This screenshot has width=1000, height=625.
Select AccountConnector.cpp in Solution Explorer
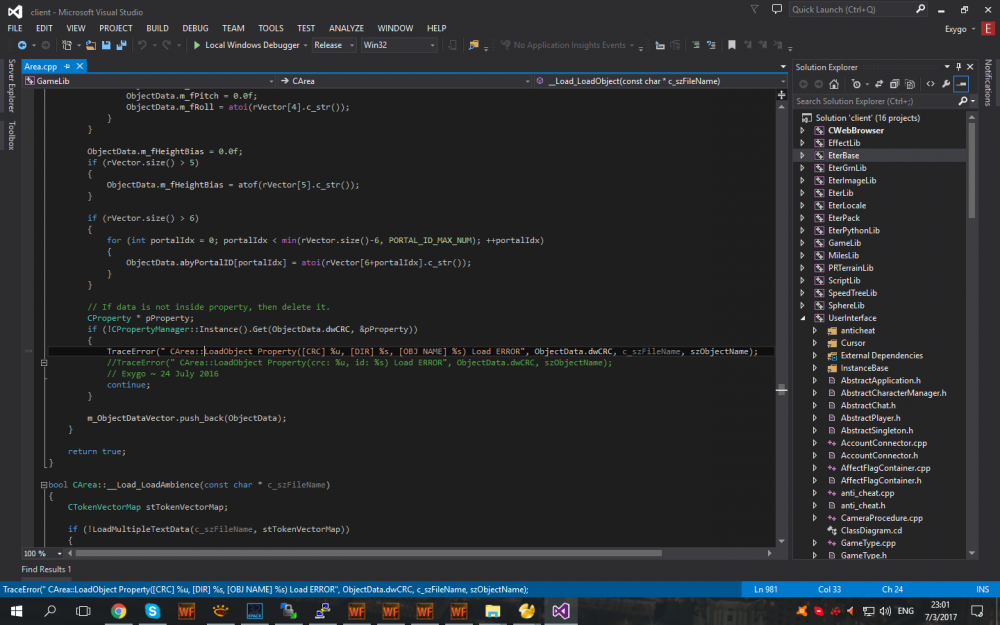click(883, 443)
